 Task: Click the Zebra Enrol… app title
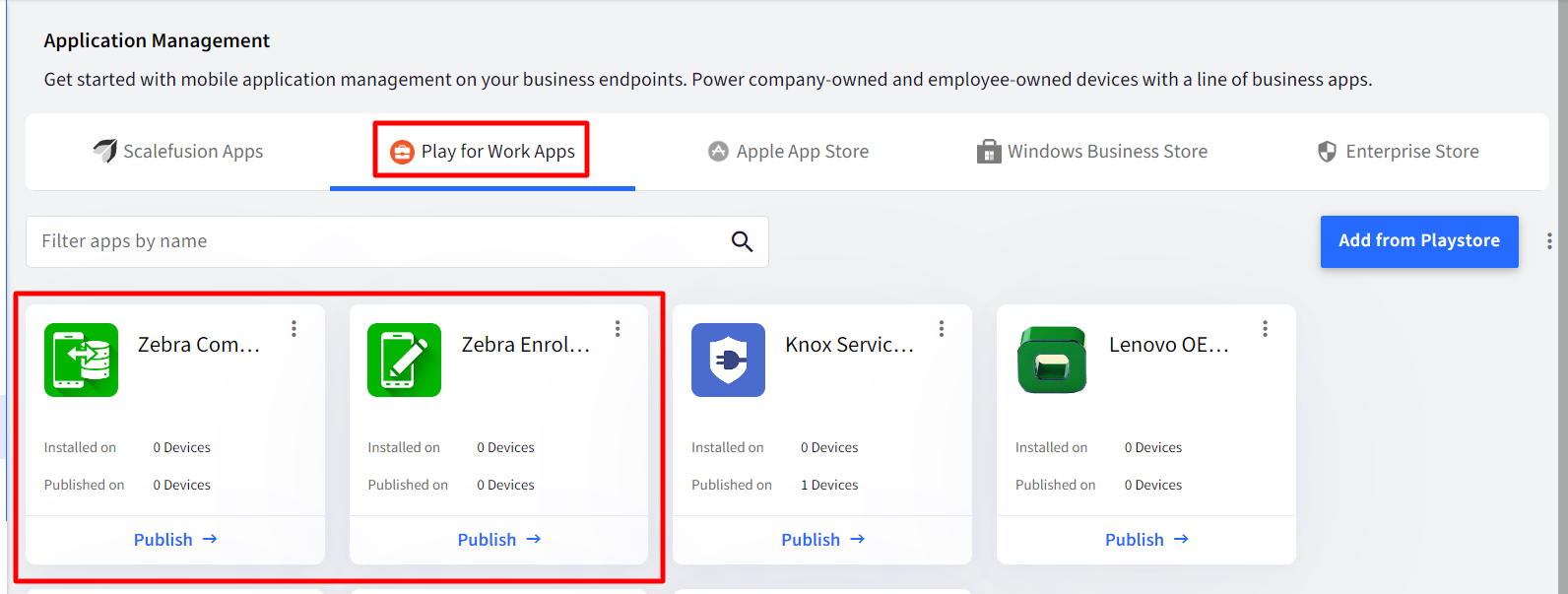pos(526,345)
